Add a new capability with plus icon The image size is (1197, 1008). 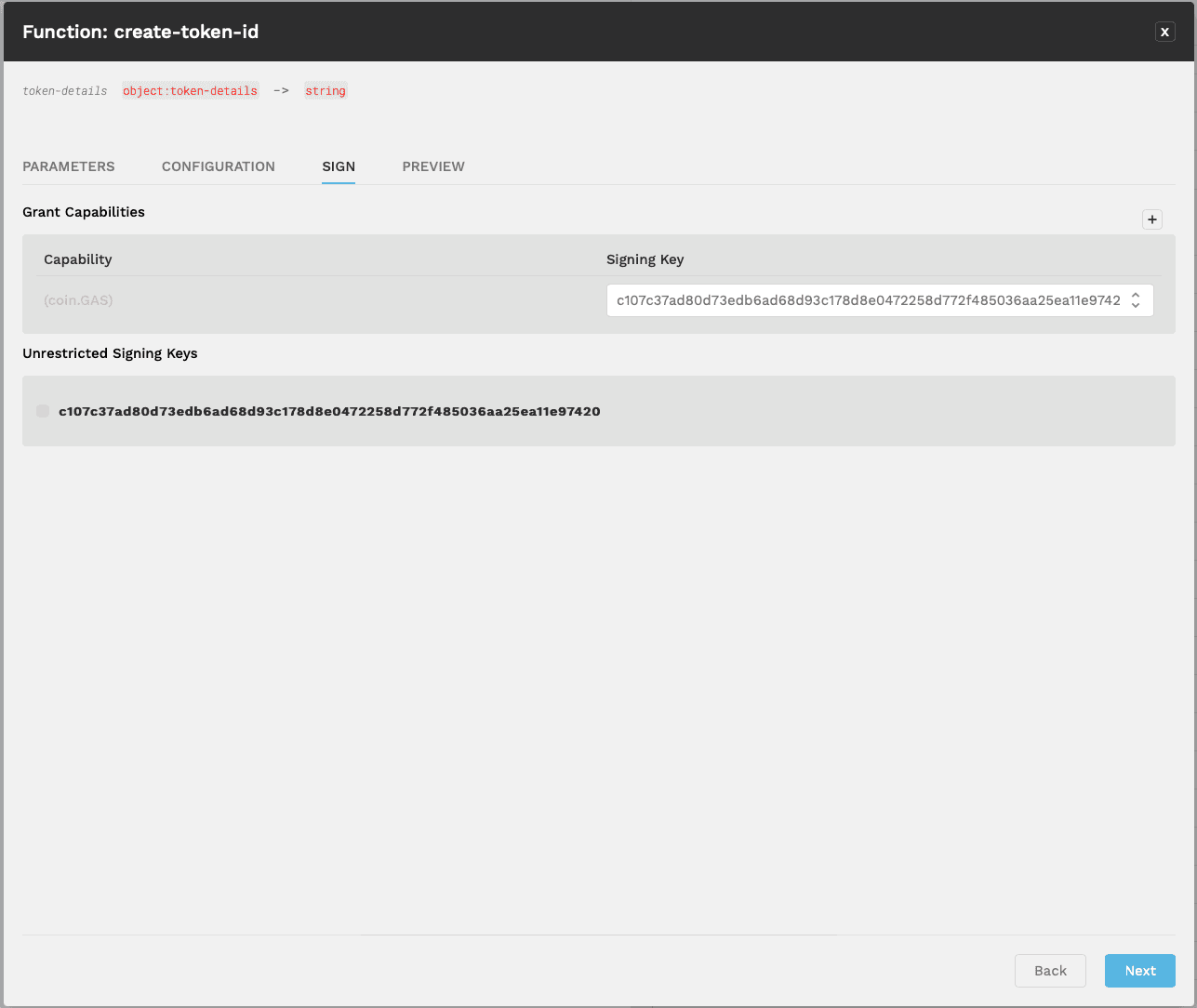[1152, 219]
